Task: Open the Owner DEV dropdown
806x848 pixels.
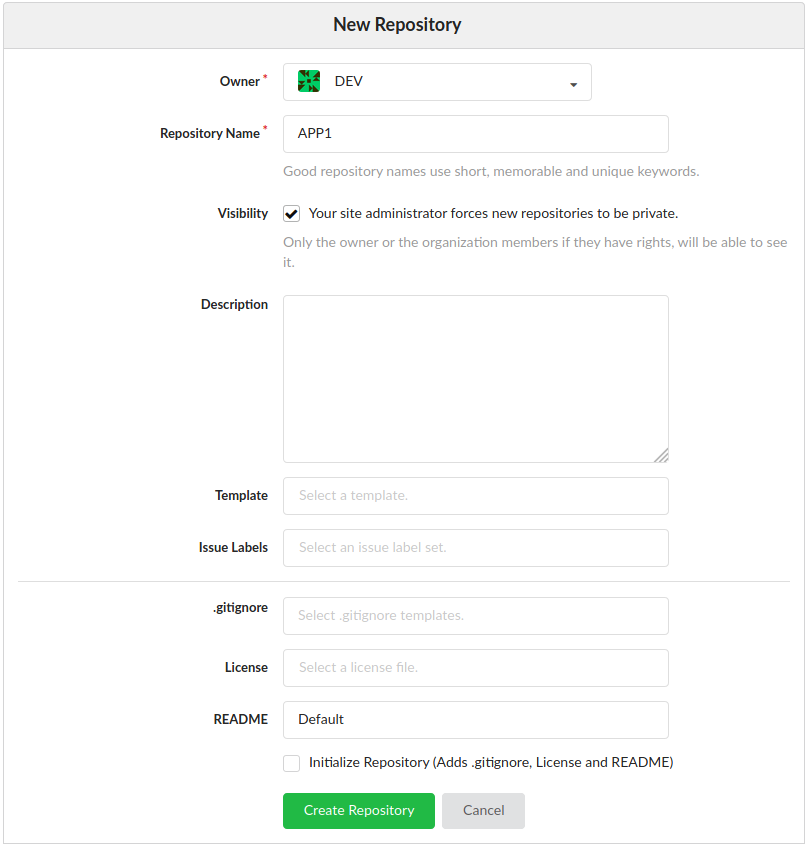Action: click(437, 82)
